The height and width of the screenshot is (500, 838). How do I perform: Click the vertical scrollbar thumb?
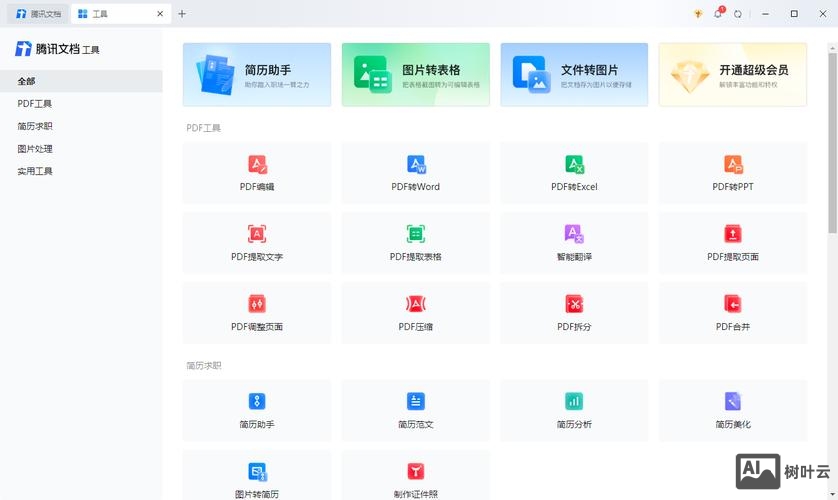tap(832, 143)
